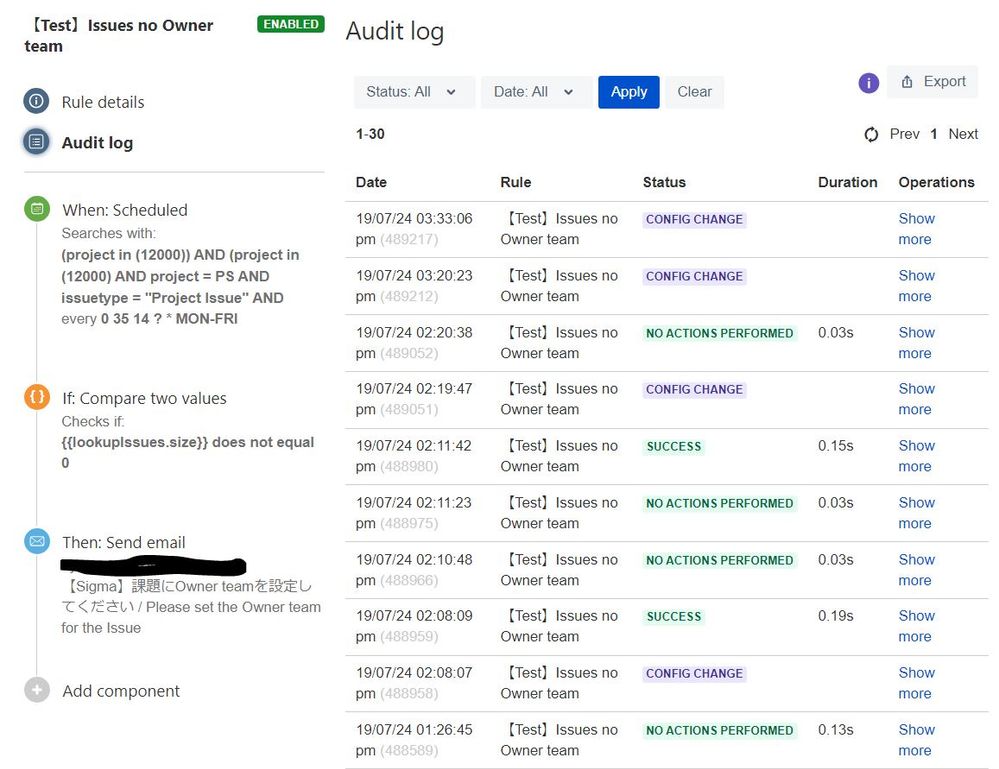Click the Export button label
Viewport: 999px width, 769px height.
click(945, 82)
